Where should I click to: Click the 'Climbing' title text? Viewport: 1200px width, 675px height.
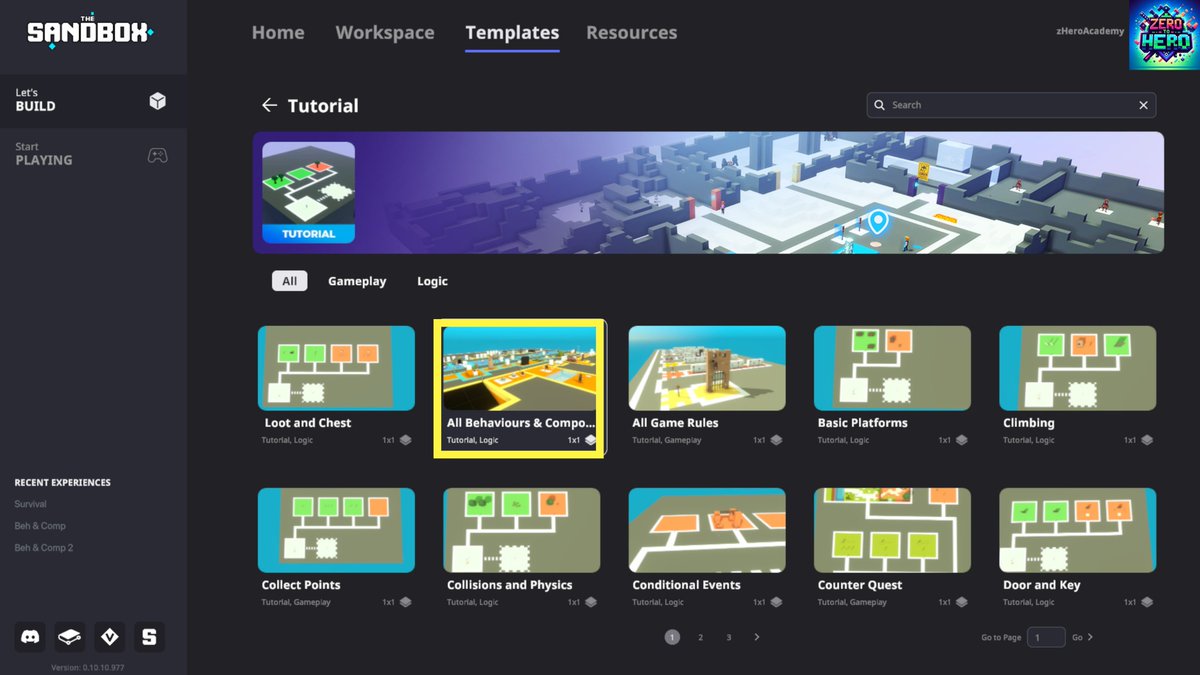(x=1029, y=423)
